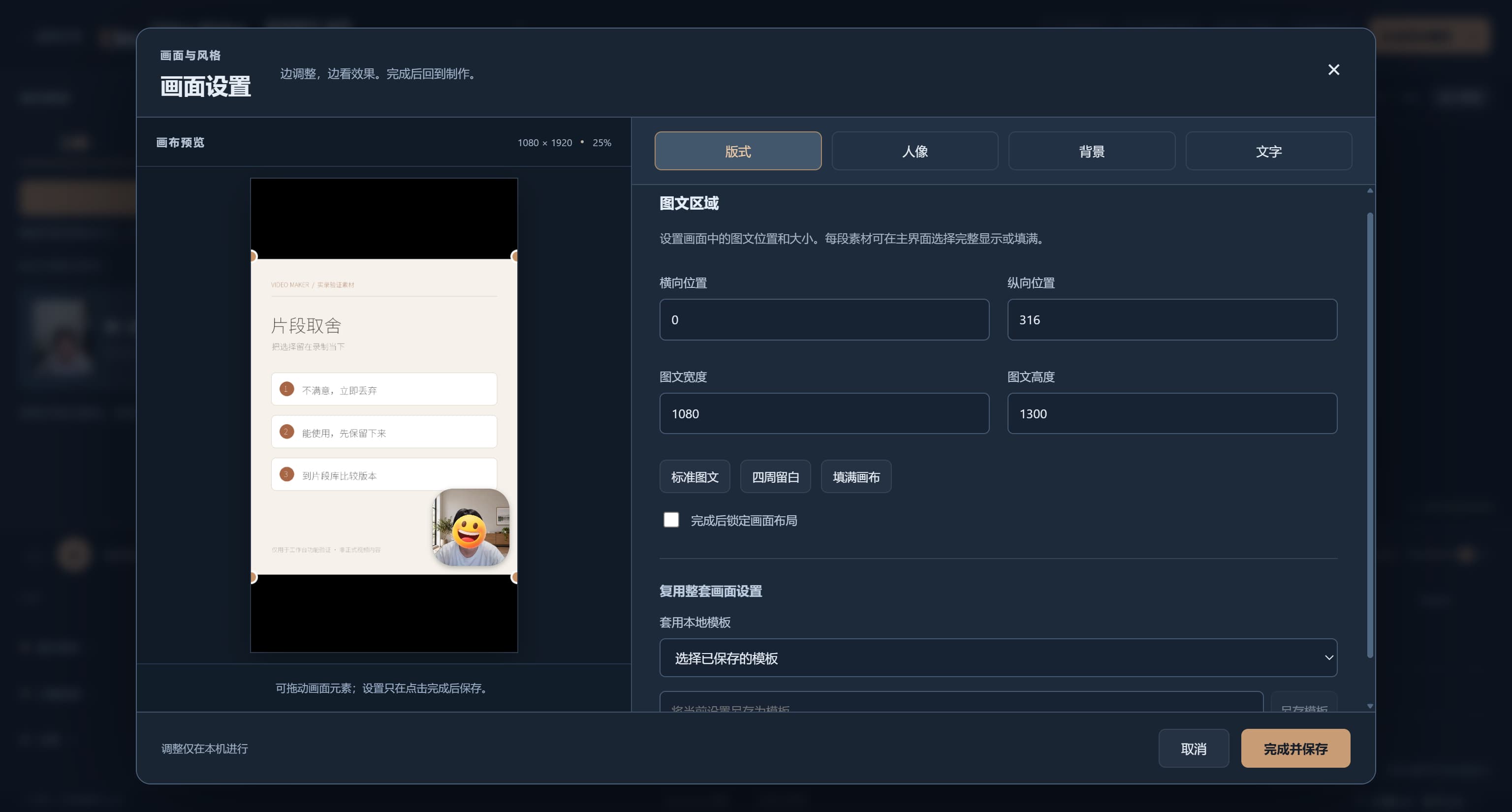Click the top-left resize handle of image area

pos(253,256)
